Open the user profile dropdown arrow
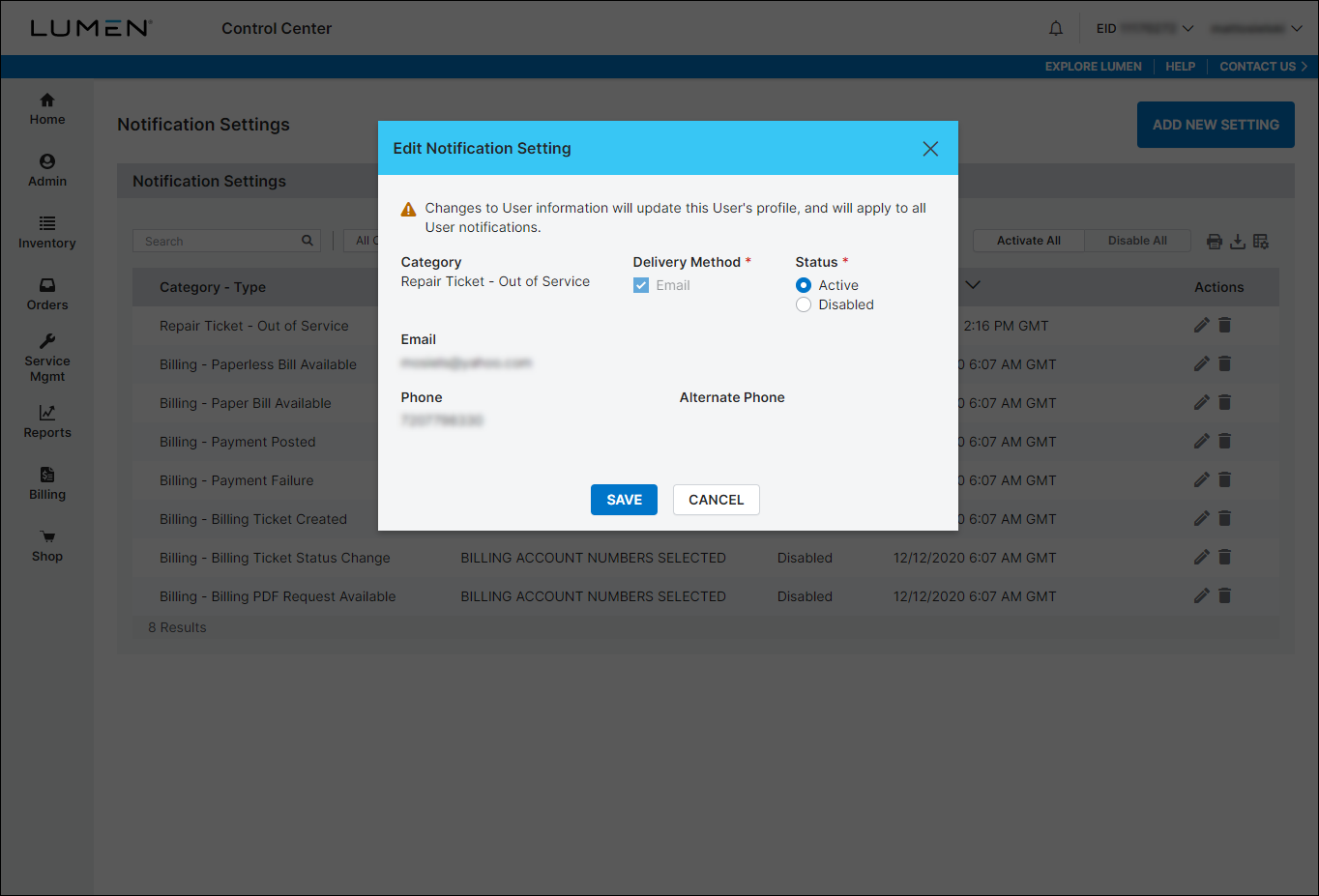Screen dimensions: 1319x896 point(1297,28)
